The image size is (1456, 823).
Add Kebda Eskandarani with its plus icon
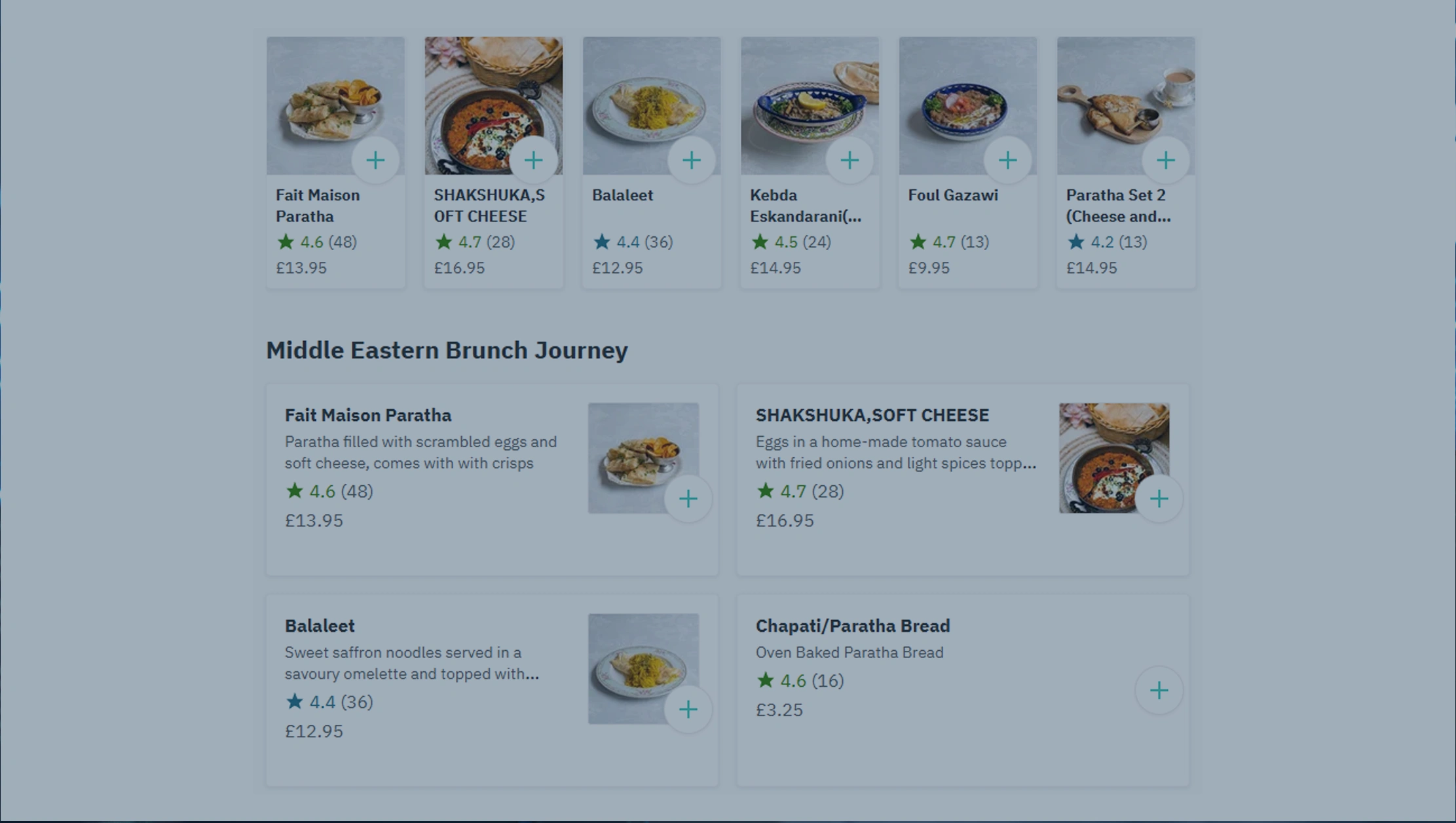click(x=850, y=159)
